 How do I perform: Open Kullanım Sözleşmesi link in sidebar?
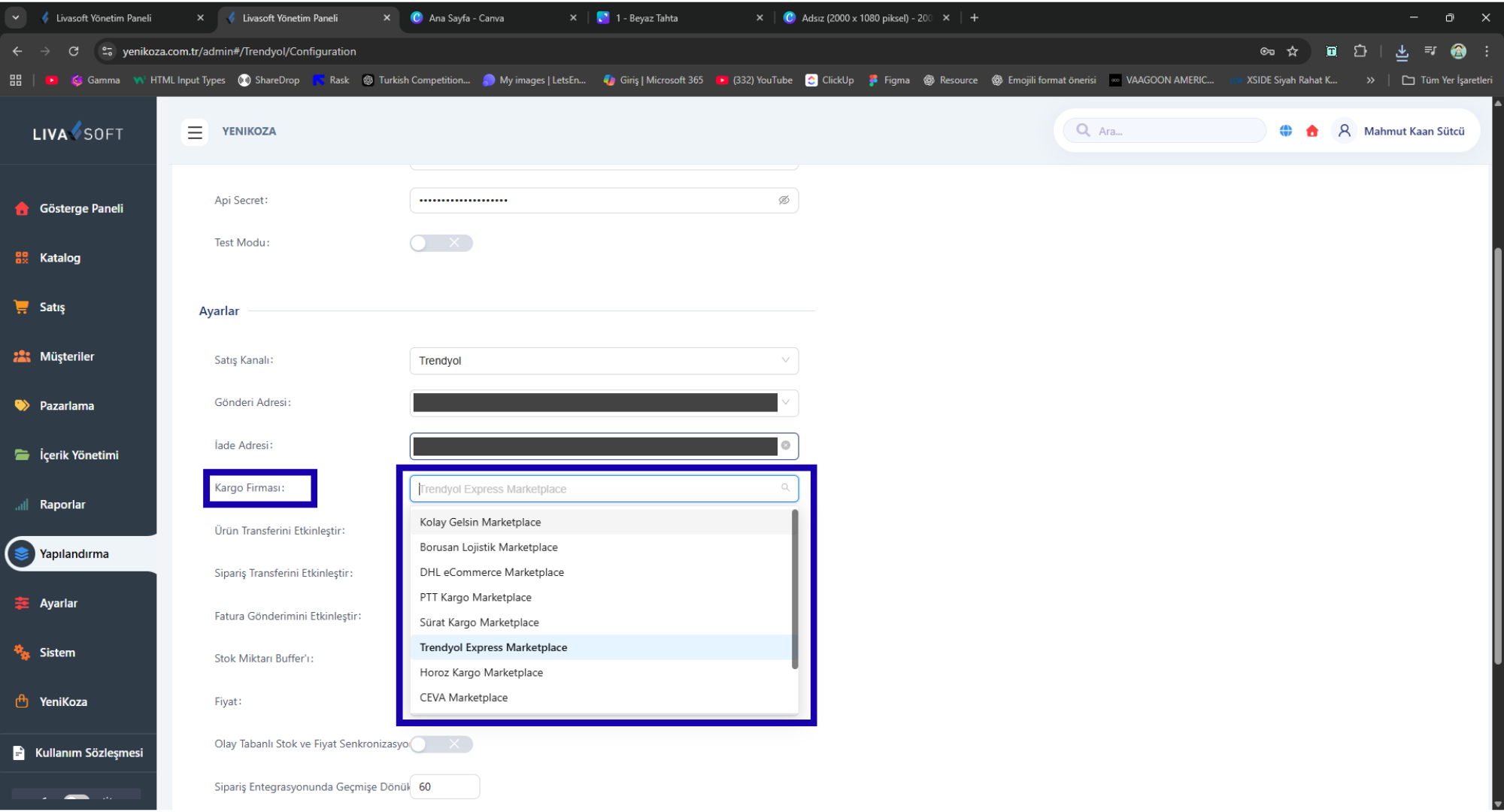pos(88,753)
